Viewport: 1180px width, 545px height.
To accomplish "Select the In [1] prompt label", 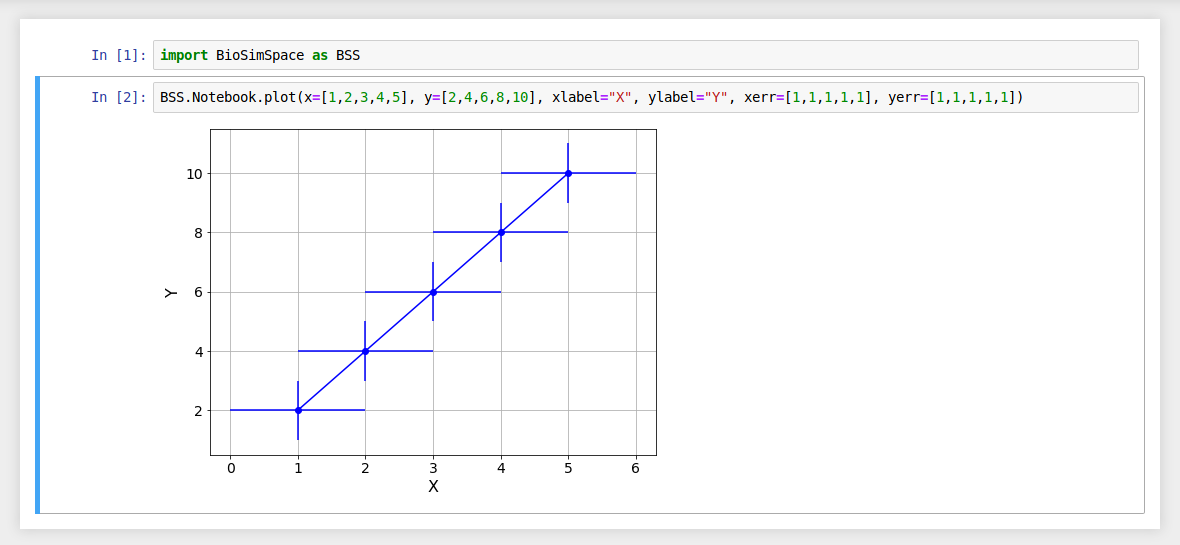I will point(118,55).
